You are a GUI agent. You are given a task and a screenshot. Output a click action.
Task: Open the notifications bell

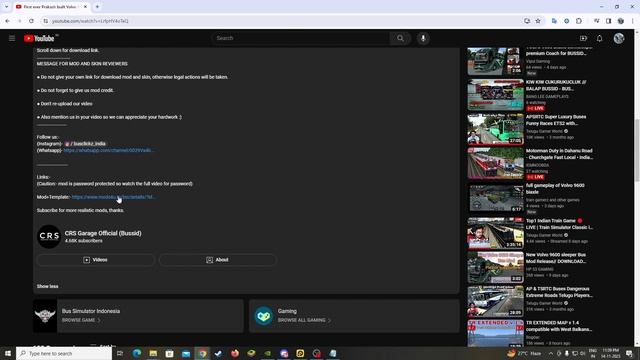point(599,38)
